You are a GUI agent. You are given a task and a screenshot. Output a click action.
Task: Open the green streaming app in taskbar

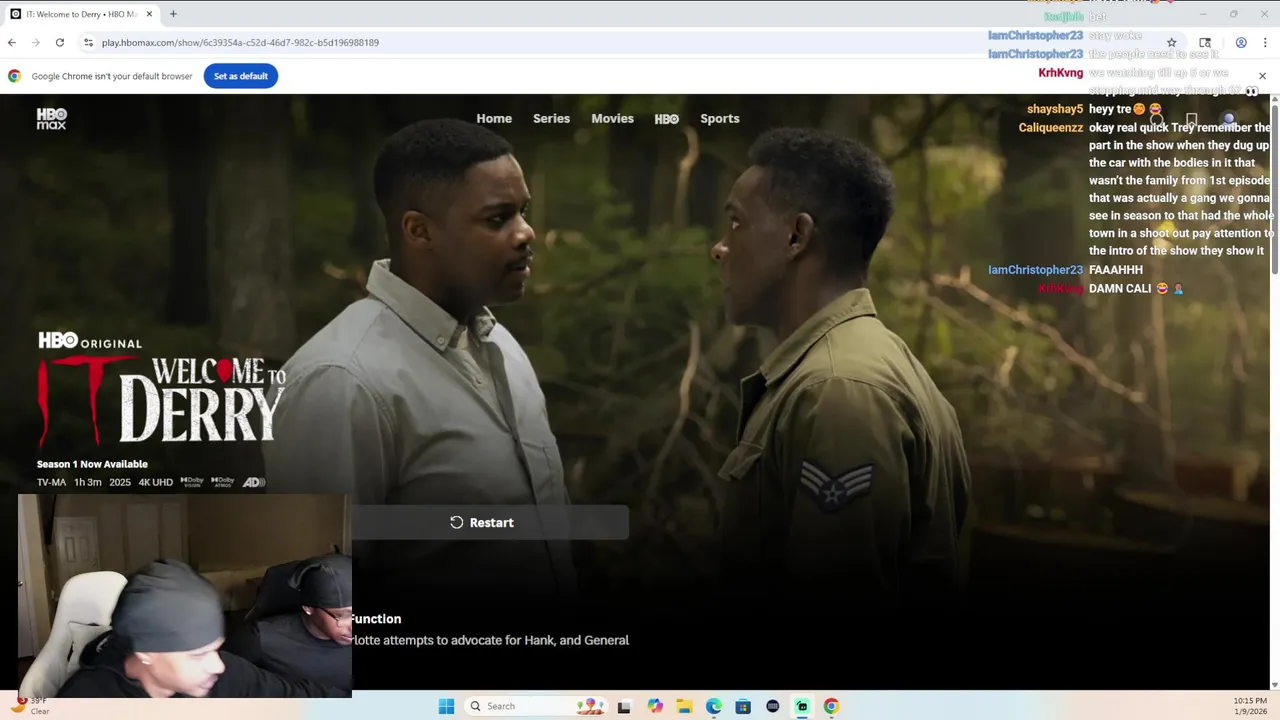(802, 706)
